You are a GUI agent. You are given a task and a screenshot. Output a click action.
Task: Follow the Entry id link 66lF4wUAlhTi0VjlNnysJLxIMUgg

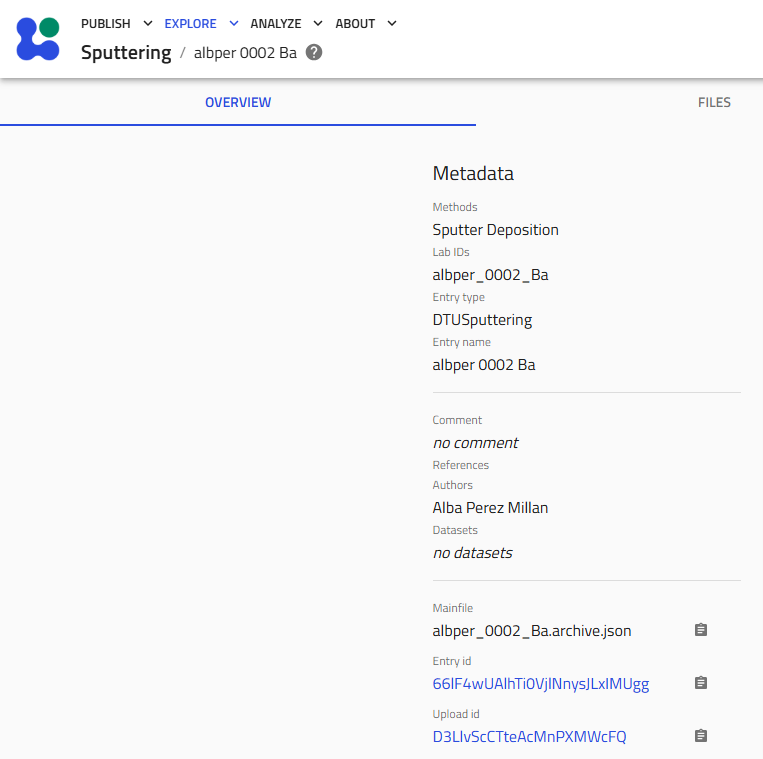540,684
